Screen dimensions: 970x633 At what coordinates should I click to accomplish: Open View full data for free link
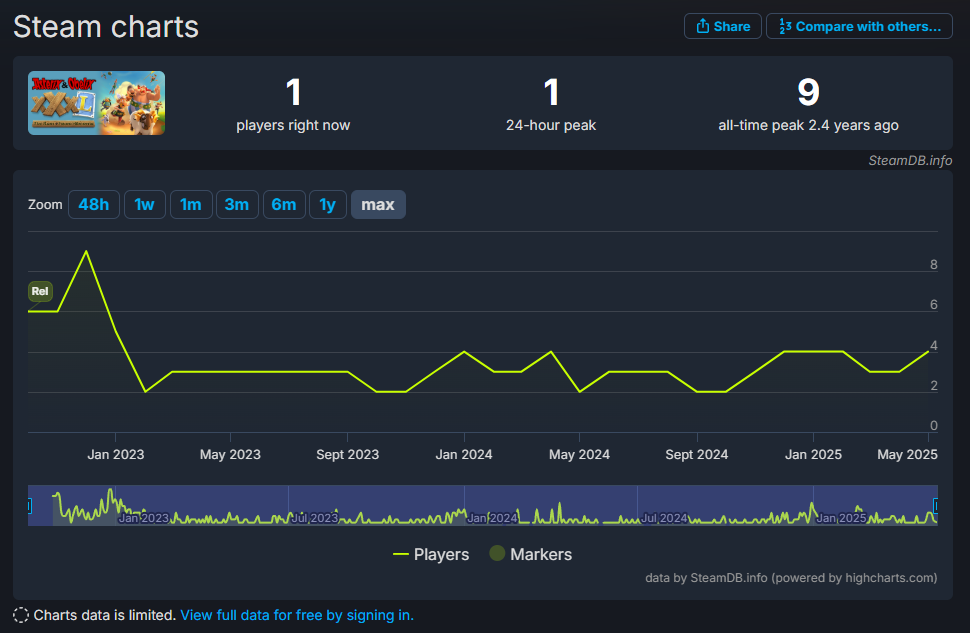coord(297,615)
